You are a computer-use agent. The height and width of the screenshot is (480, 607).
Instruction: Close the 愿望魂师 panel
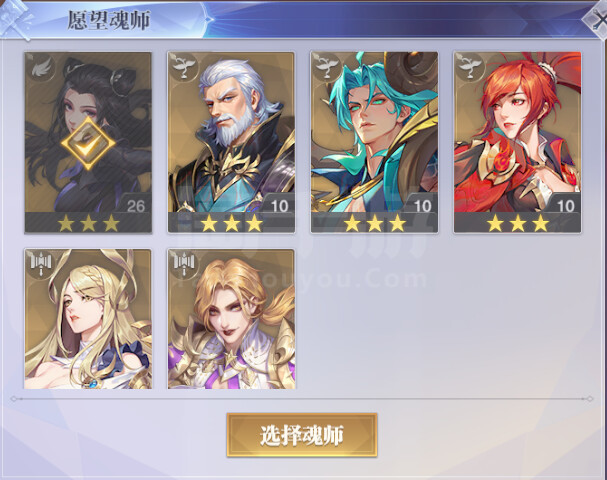(x=596, y=20)
